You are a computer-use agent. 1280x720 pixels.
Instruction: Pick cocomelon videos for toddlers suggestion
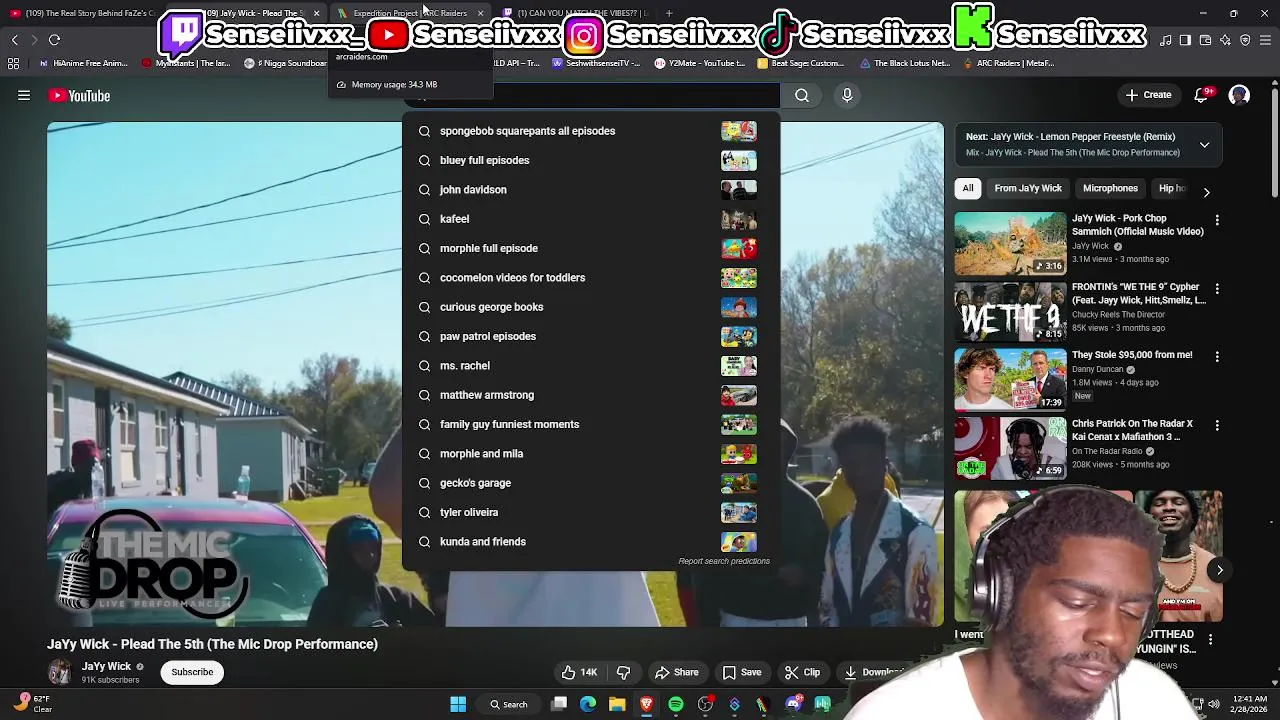point(590,278)
